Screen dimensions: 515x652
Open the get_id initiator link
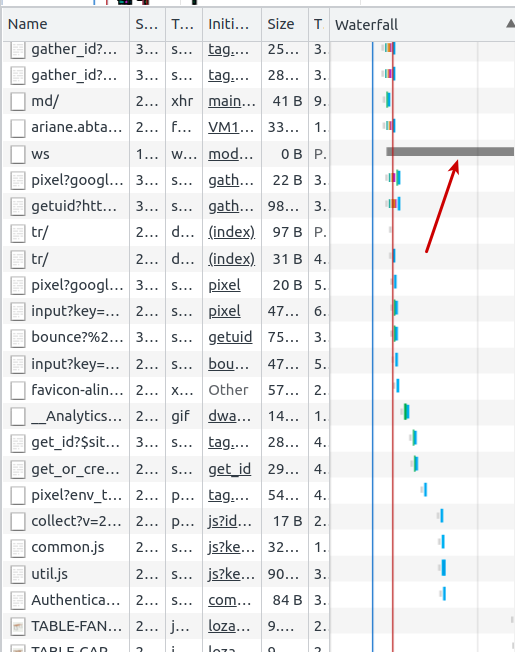tap(229, 469)
